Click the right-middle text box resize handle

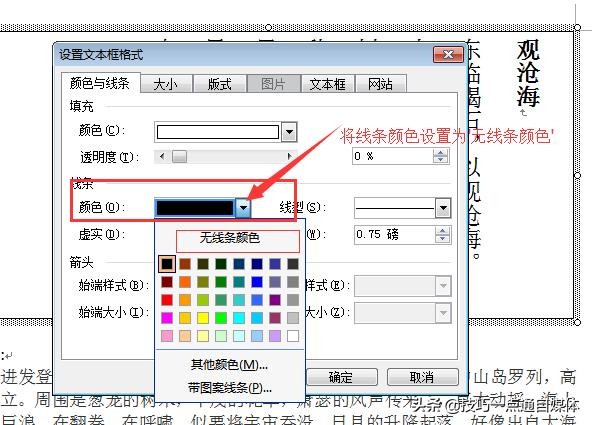[x=577, y=175]
